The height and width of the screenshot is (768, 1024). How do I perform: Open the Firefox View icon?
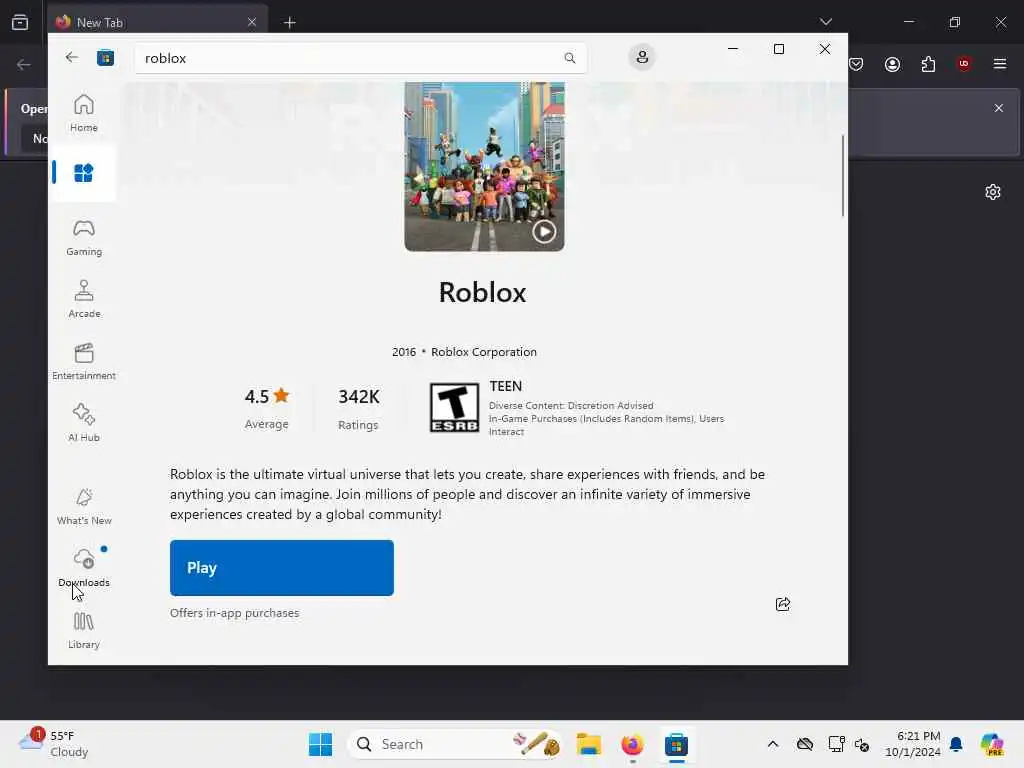tap(20, 22)
